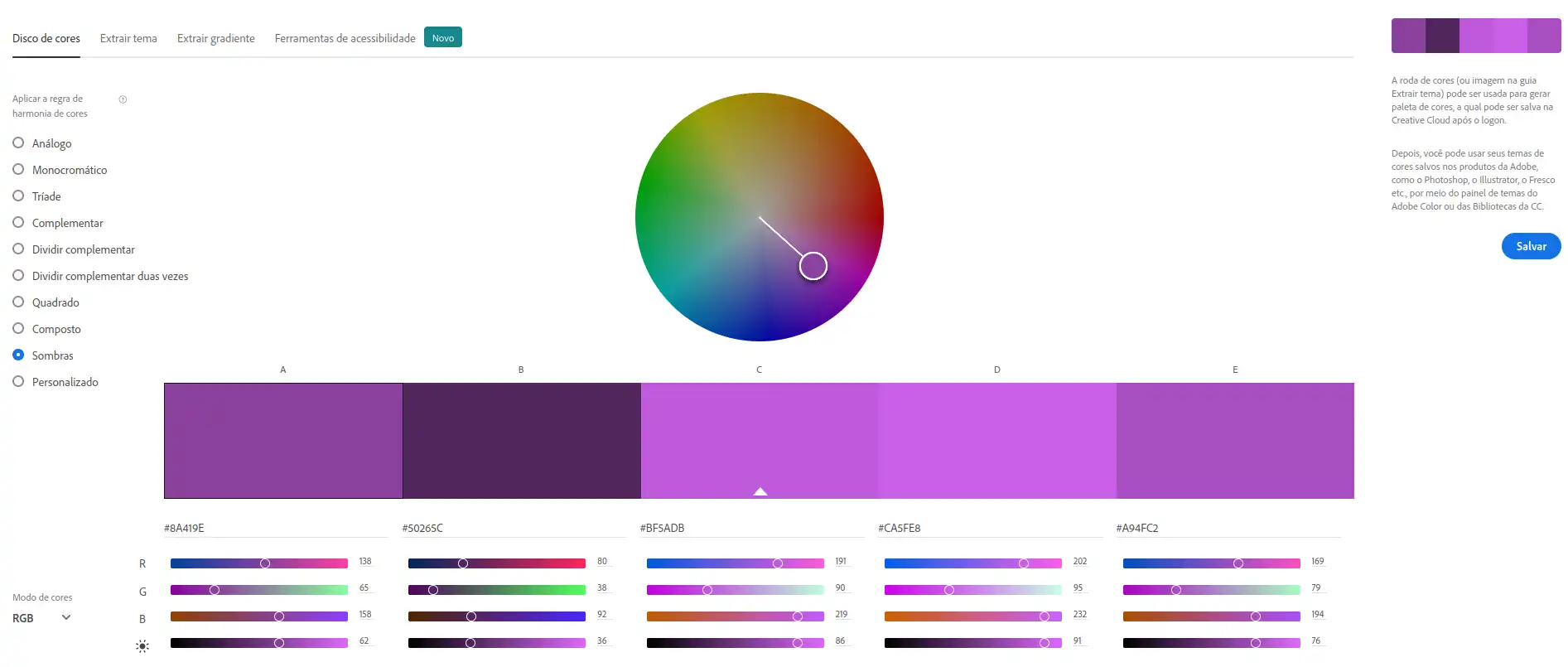Click the red slider for color A
1568x667 pixels.
coord(258,563)
